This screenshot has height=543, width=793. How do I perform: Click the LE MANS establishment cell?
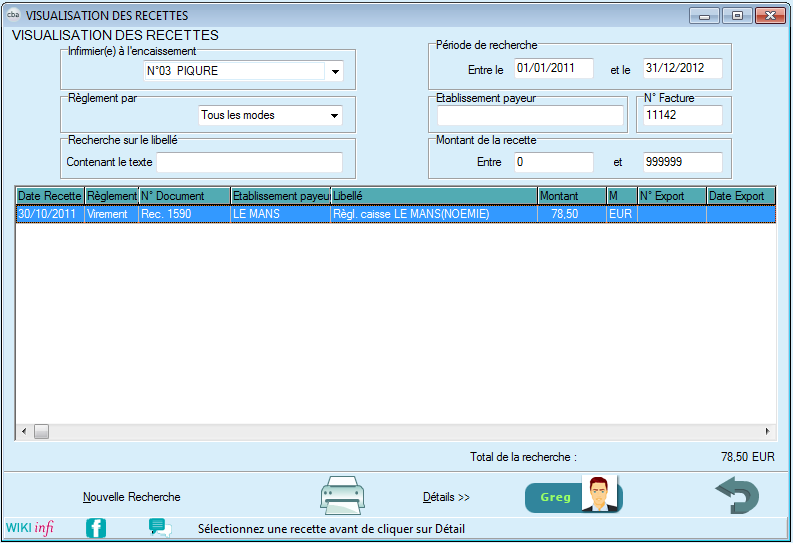[x=281, y=214]
